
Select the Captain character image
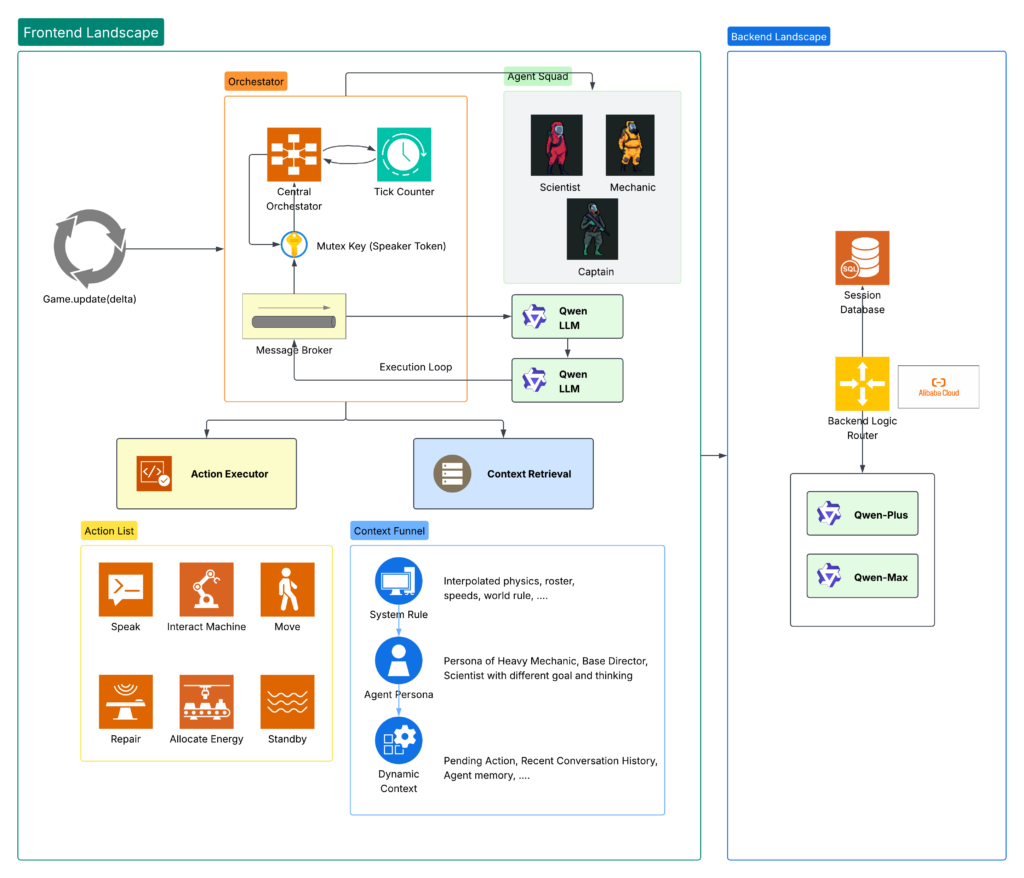[592, 229]
